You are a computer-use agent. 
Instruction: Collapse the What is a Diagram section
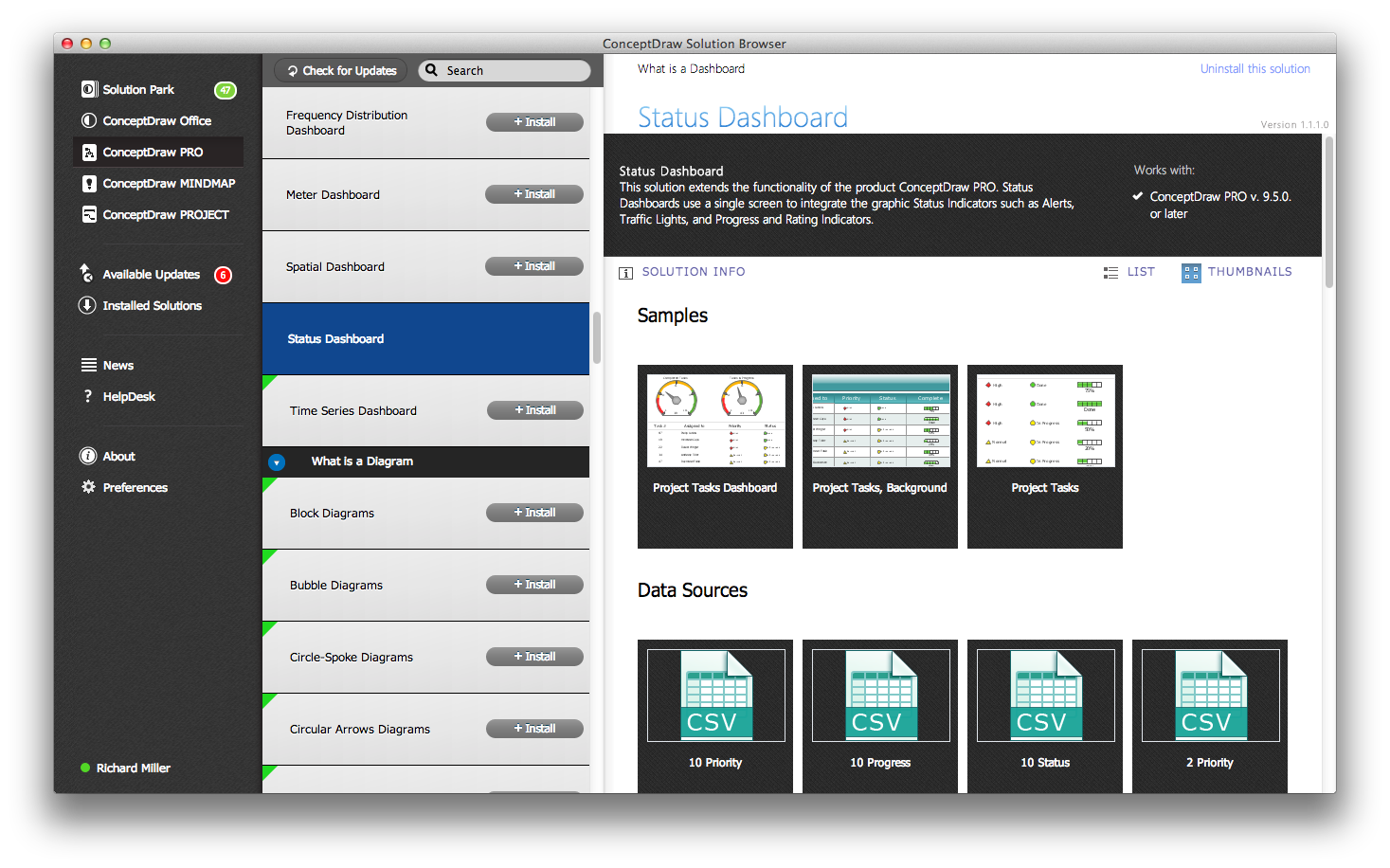(277, 461)
